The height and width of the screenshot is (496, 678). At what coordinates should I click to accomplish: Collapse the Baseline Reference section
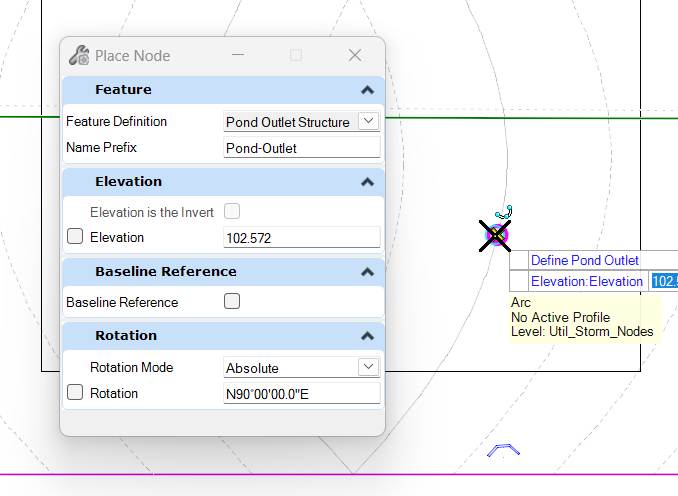click(x=367, y=272)
